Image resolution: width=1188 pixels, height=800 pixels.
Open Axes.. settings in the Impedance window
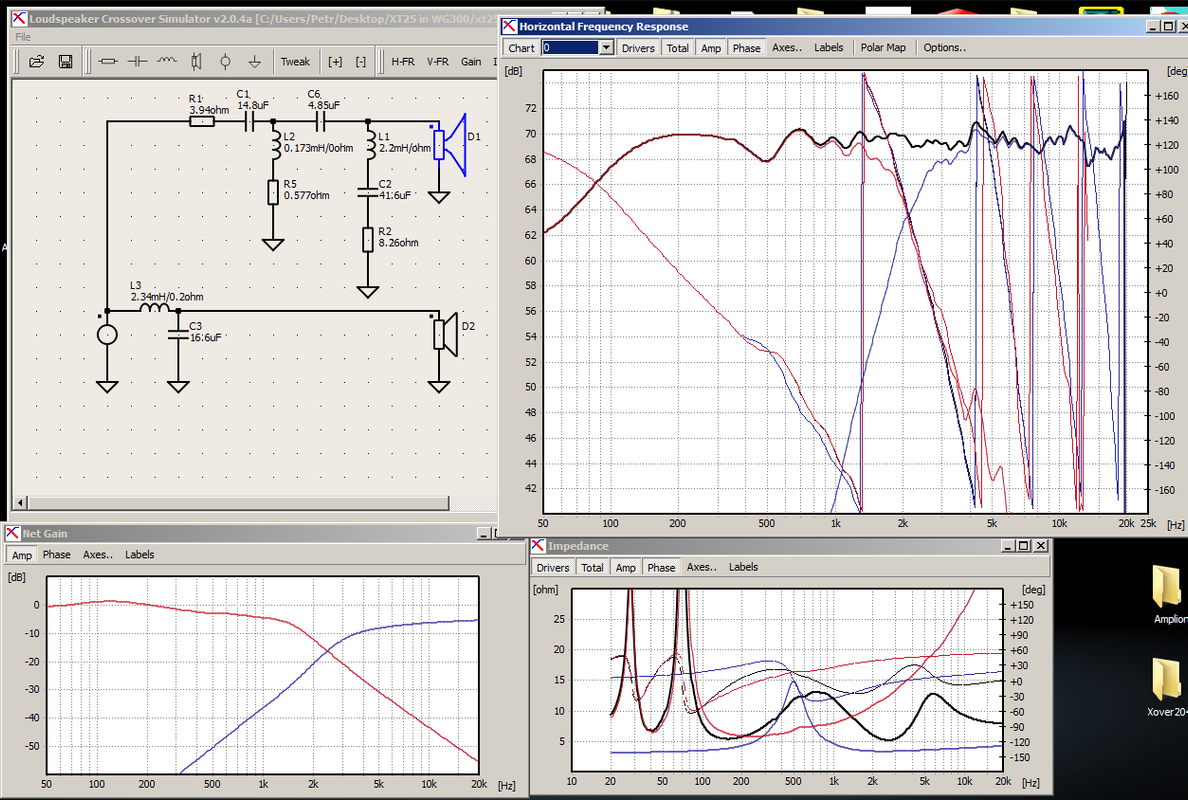tap(702, 567)
